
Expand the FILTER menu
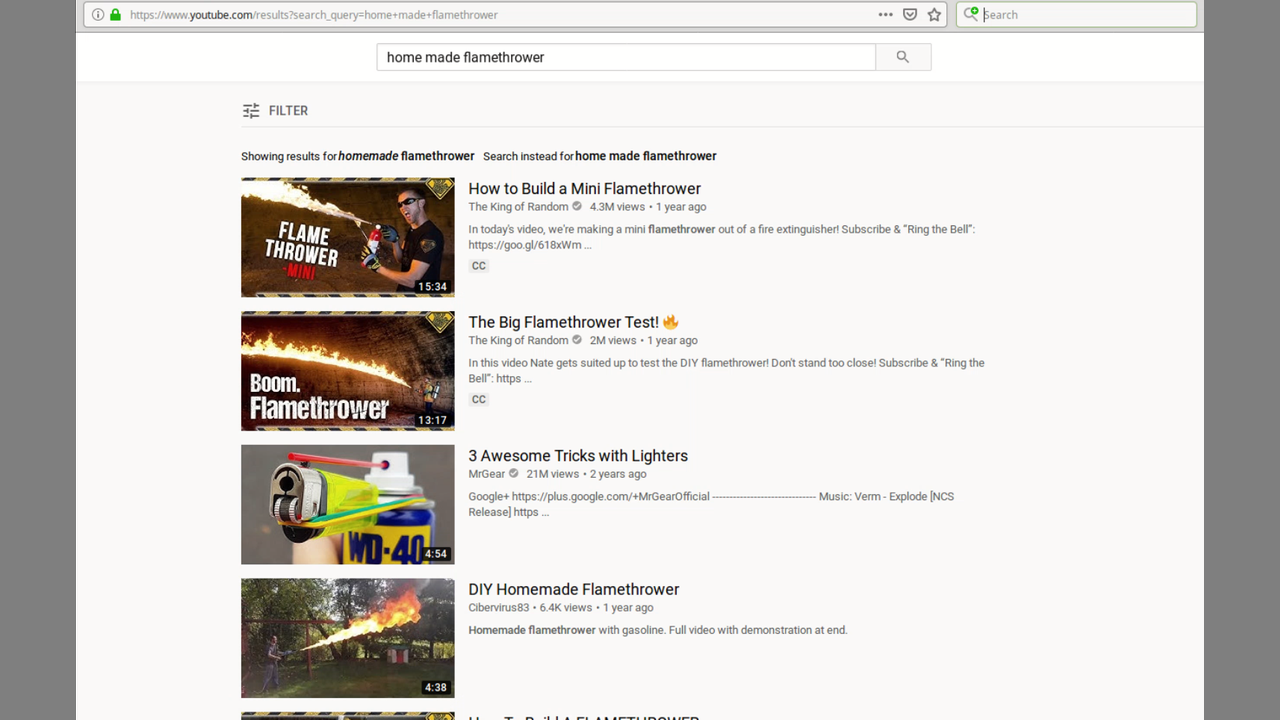click(x=288, y=111)
